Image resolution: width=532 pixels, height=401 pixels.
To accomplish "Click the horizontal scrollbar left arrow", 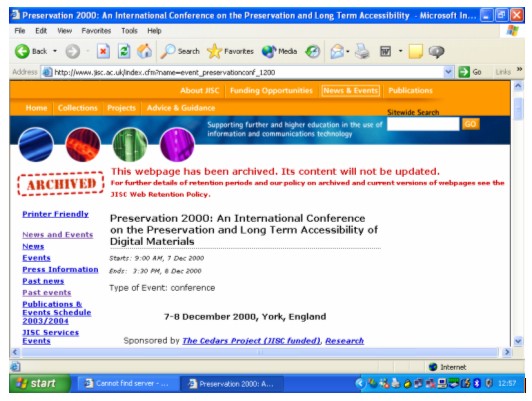I will pos(15,352).
